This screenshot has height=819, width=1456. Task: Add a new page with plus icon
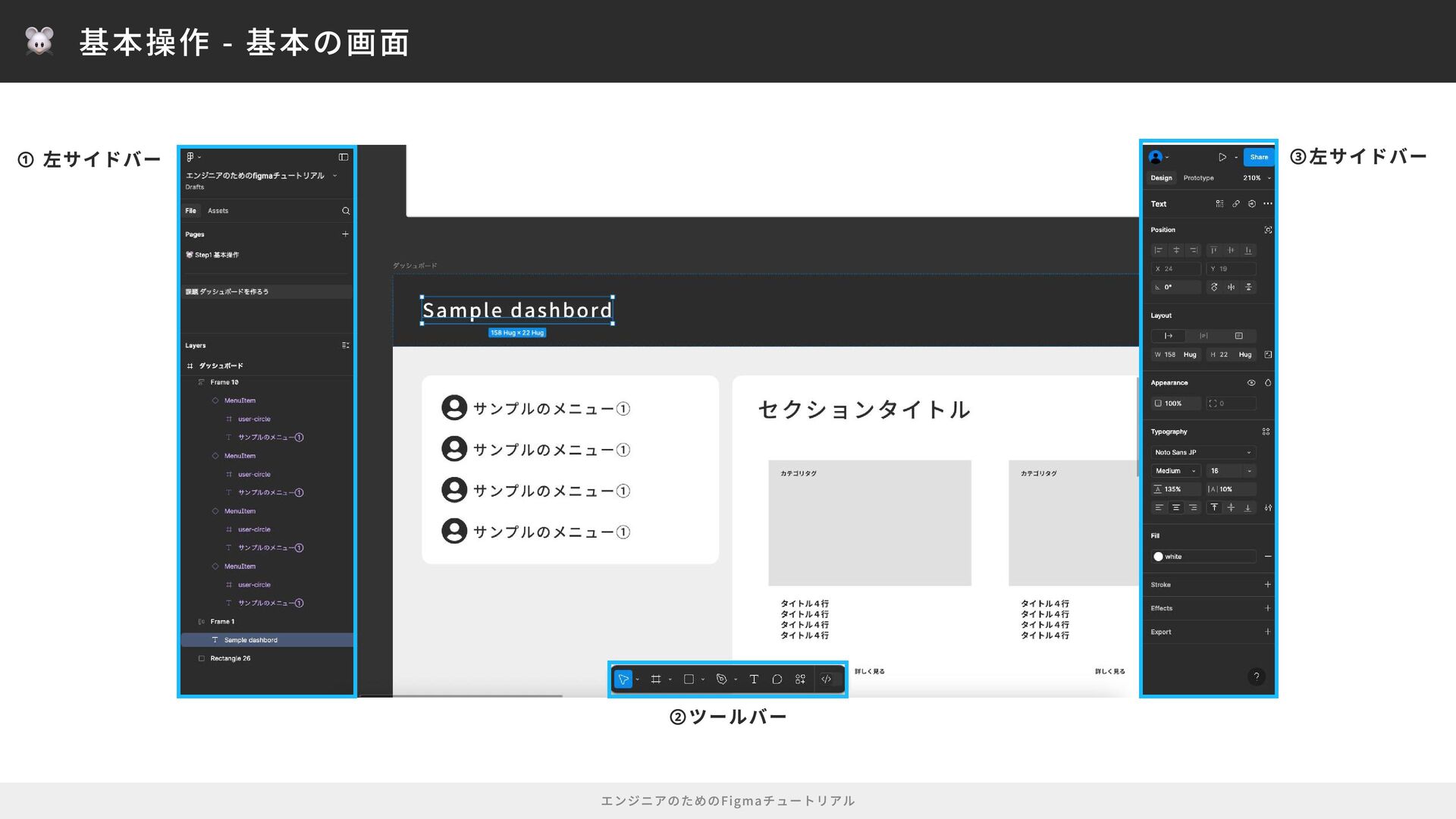345,234
